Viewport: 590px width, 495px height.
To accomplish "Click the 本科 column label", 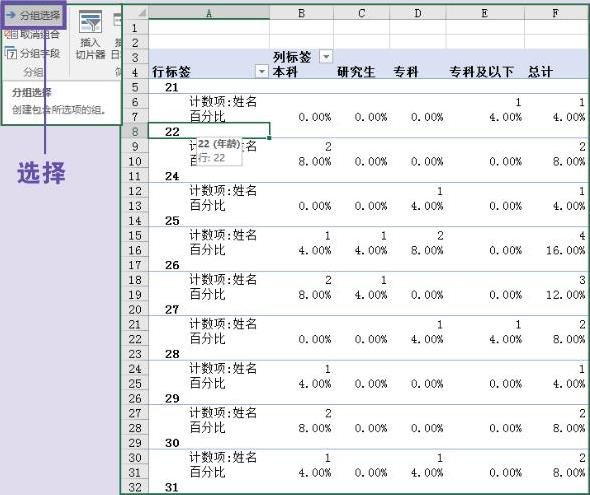I will pyautogui.click(x=285, y=71).
